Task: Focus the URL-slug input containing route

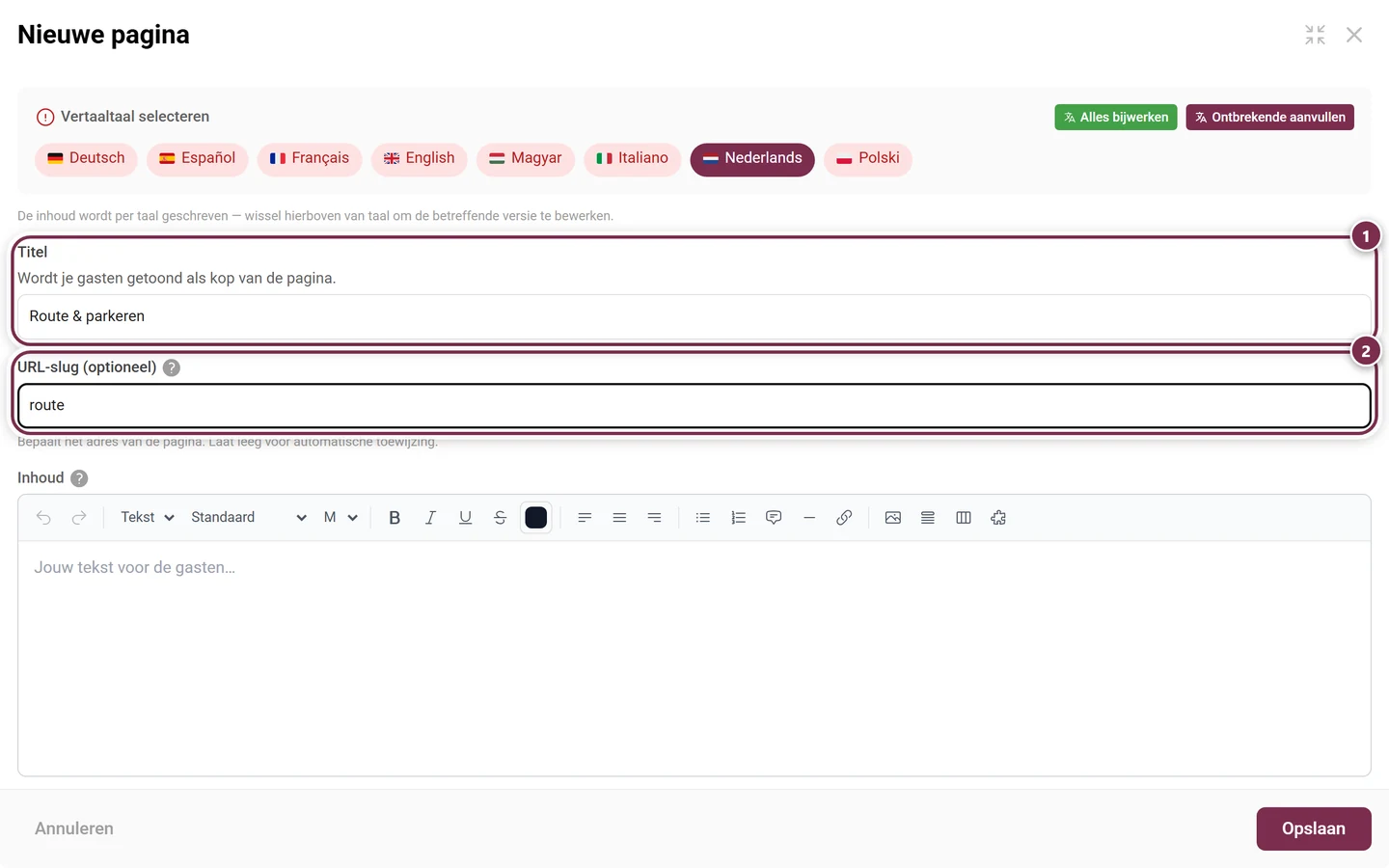Action: point(694,406)
